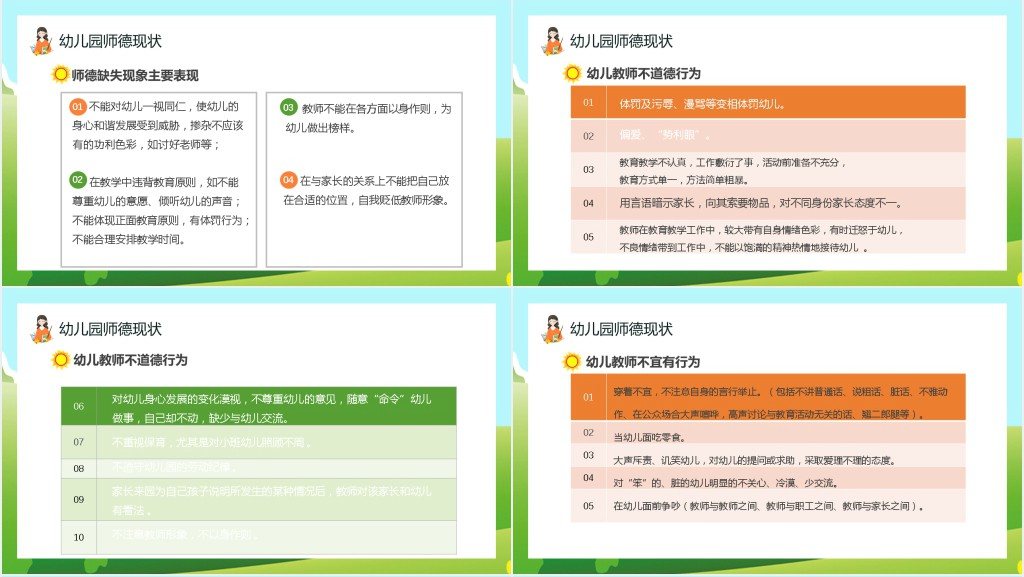Image resolution: width=1024 pixels, height=577 pixels.
Task: Select the row 当幼儿面吃零食
Action: [x=768, y=433]
